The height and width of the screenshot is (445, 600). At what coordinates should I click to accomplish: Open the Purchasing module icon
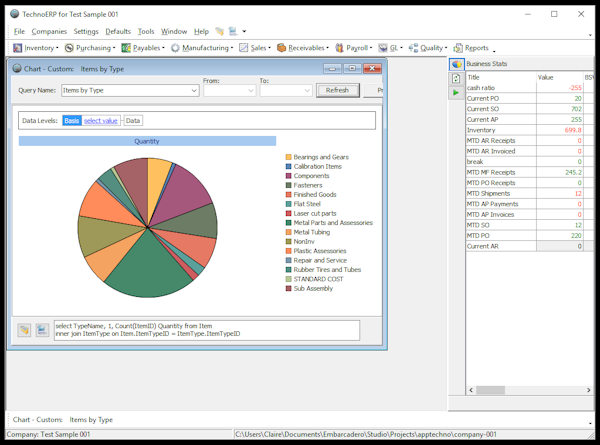tap(69, 48)
